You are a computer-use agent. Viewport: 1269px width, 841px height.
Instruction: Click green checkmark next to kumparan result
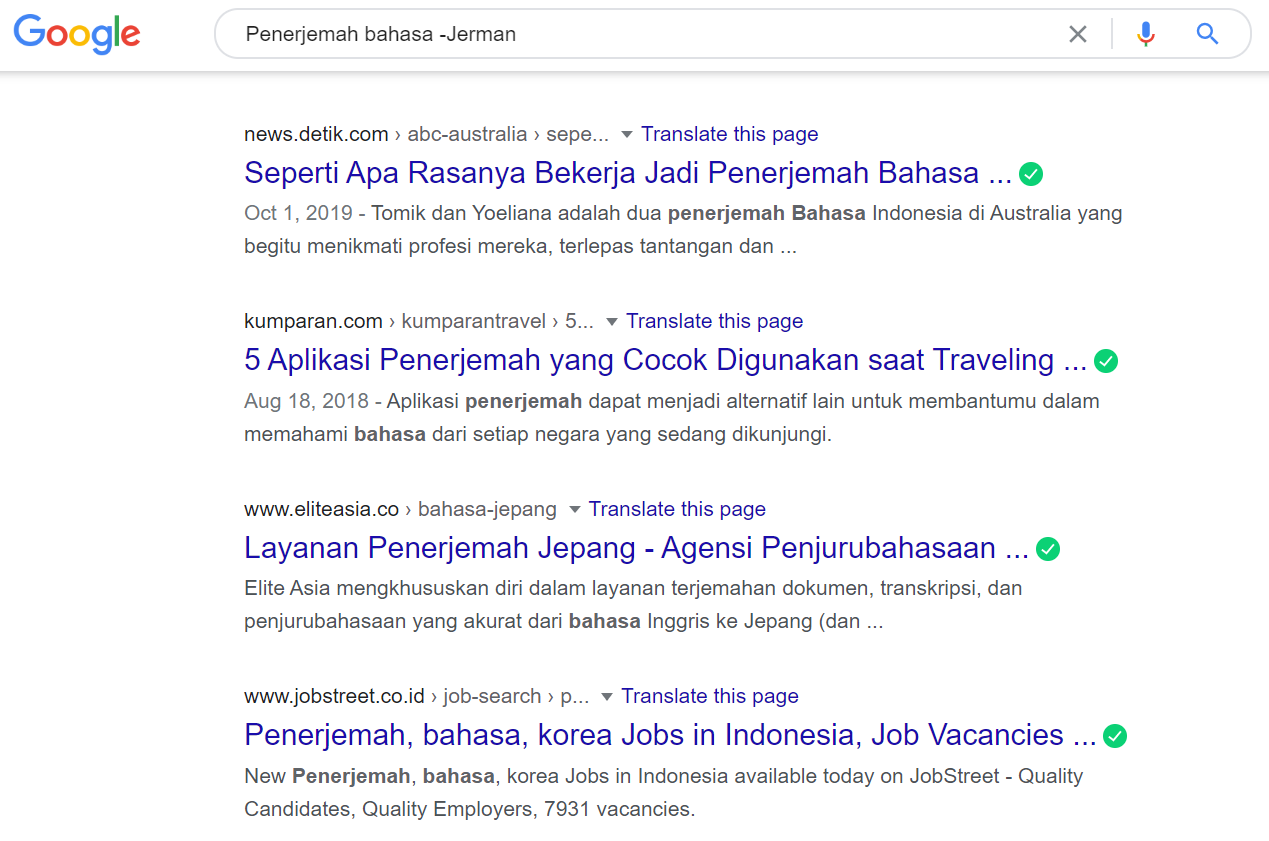point(1106,361)
